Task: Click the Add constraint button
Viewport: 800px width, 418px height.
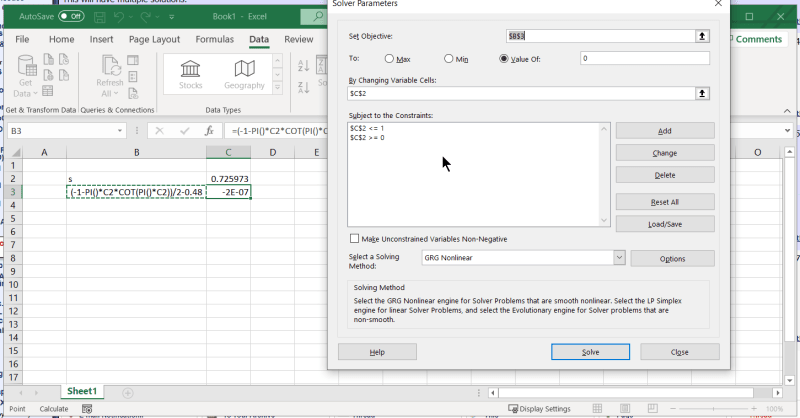Action: [665, 131]
